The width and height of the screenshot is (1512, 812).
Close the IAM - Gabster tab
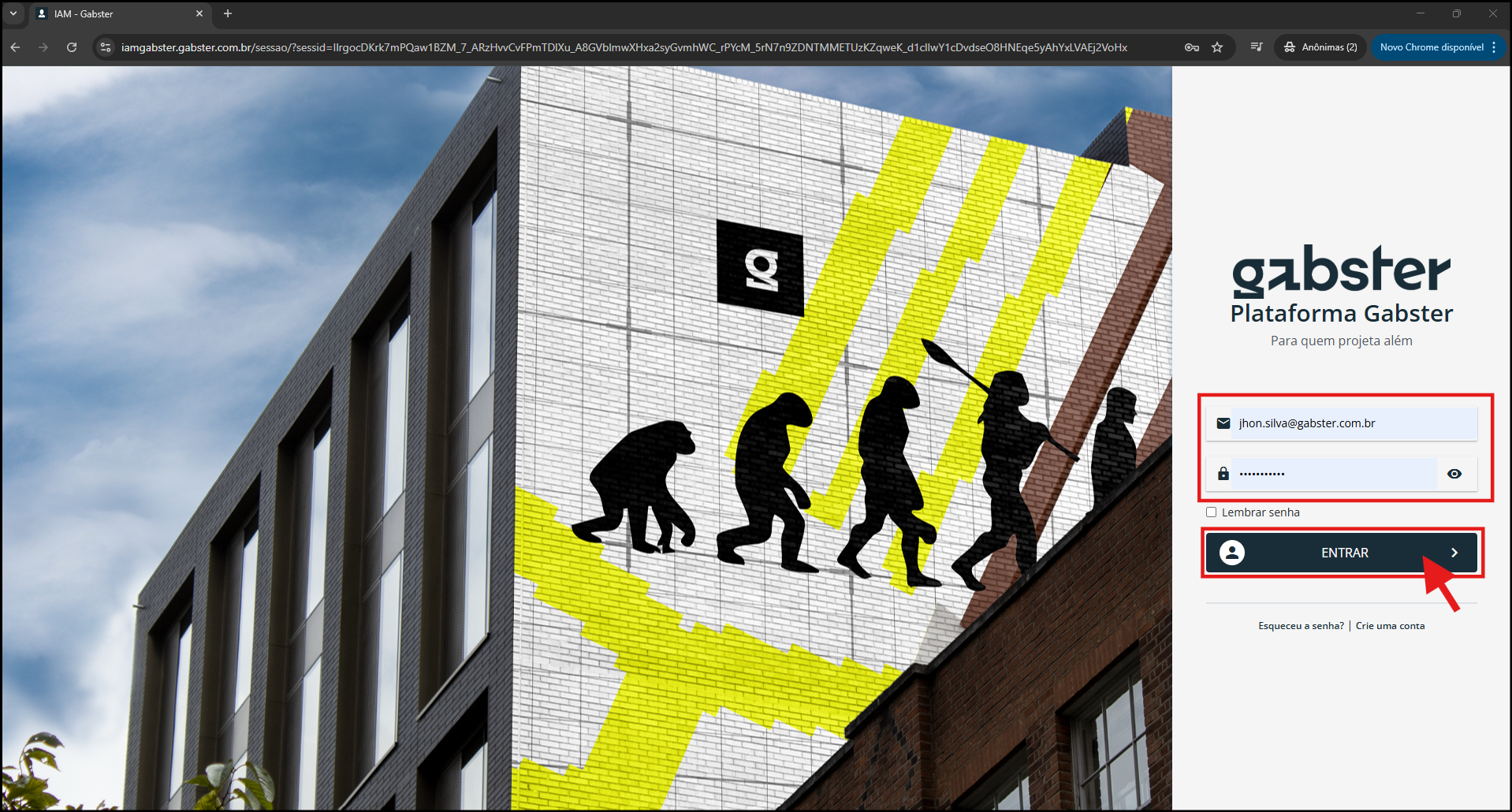[199, 13]
